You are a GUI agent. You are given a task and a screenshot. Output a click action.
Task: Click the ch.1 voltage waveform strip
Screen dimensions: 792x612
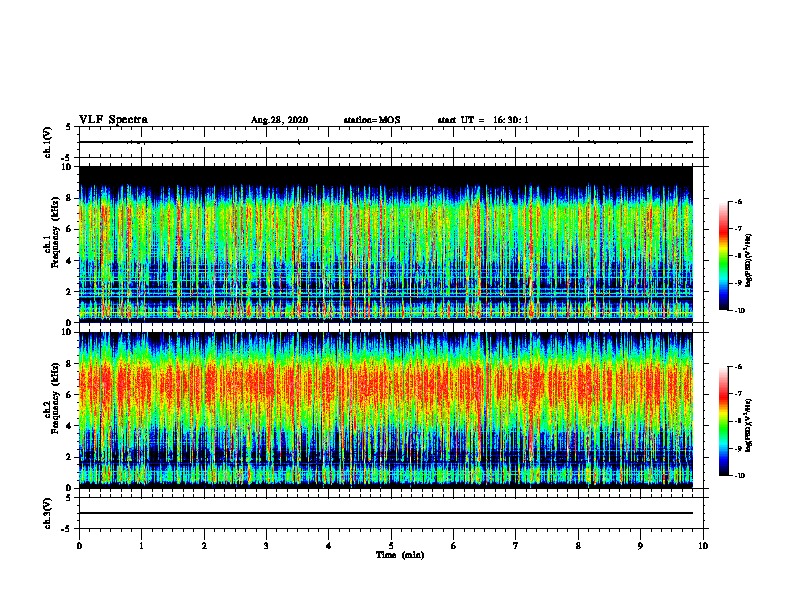click(391, 142)
